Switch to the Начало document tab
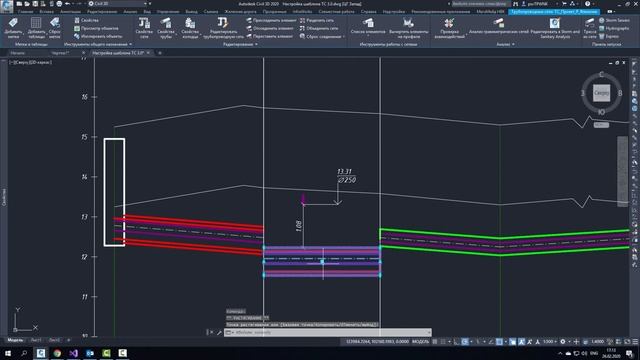Viewport: 640px width, 360px height. pos(18,53)
